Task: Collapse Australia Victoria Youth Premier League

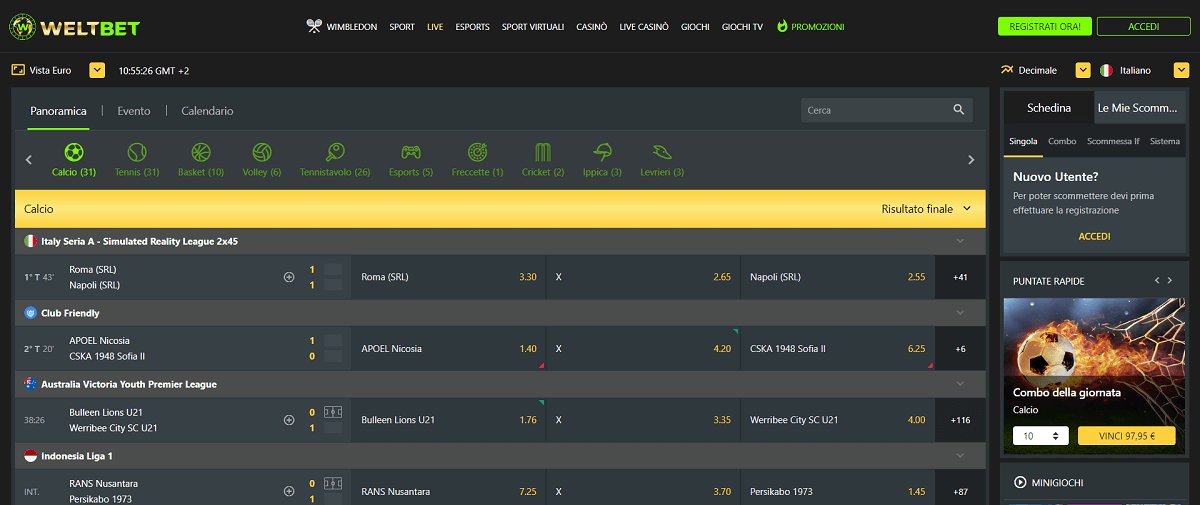Action: pos(960,384)
